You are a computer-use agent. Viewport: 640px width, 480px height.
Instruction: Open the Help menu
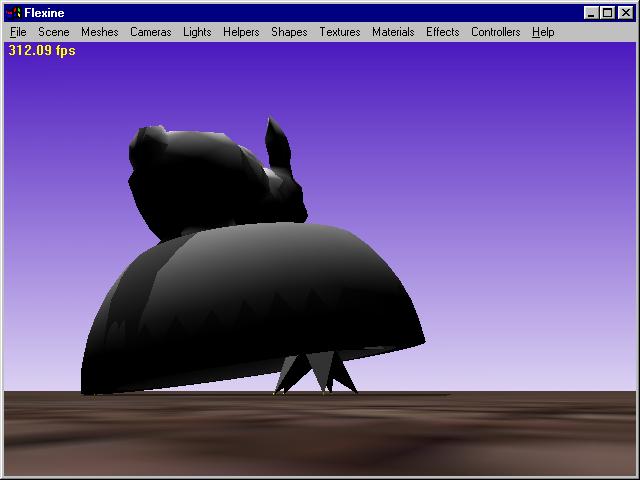pyautogui.click(x=543, y=32)
